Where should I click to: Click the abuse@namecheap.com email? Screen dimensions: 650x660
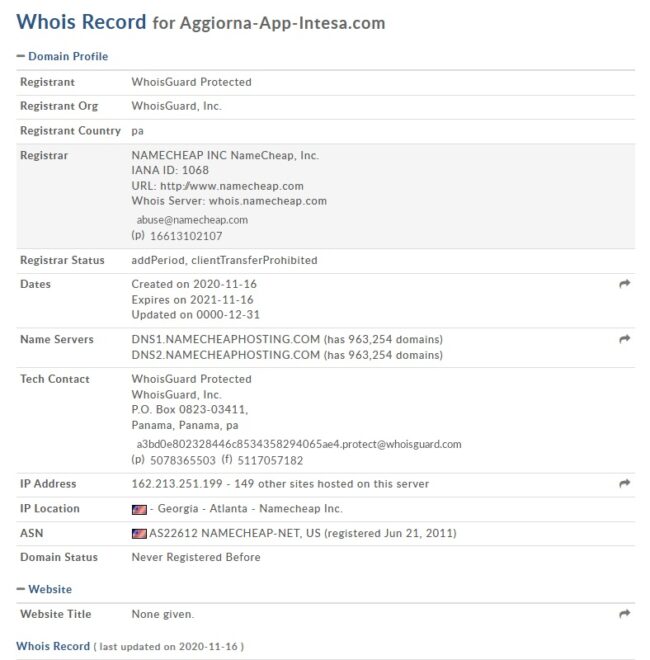[x=192, y=220]
